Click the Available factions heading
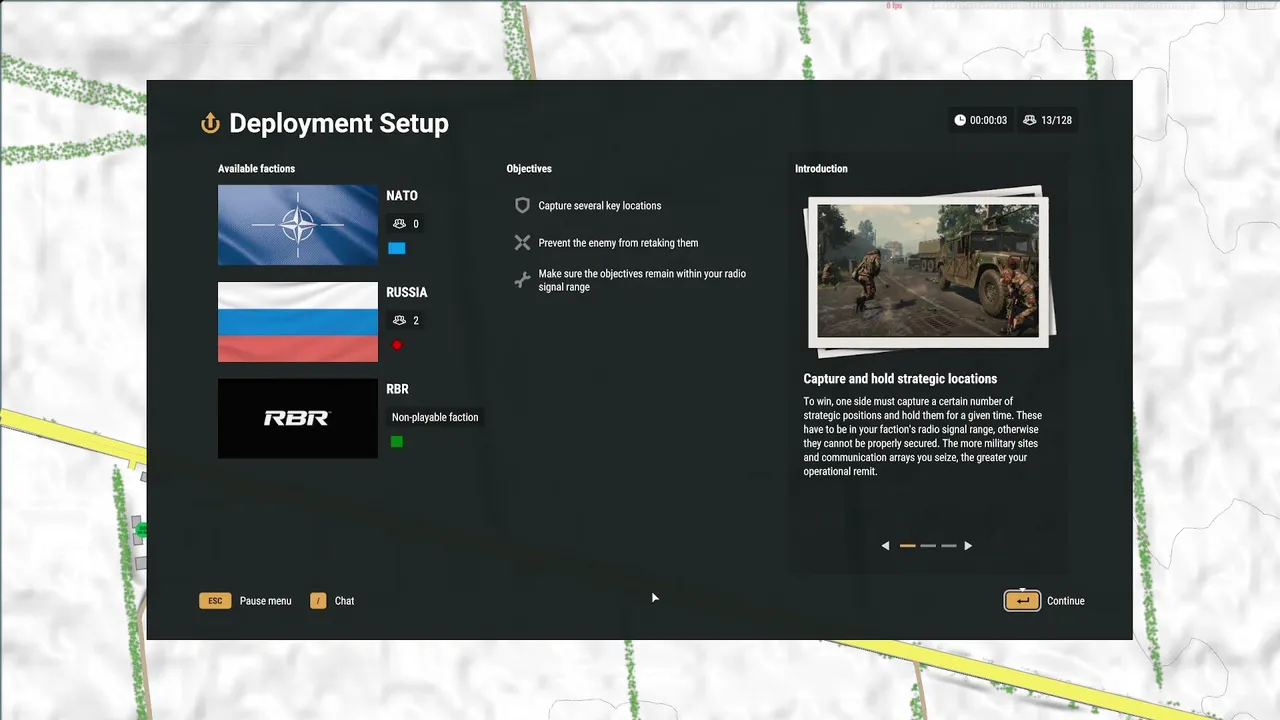The width and height of the screenshot is (1280, 720). point(257,169)
